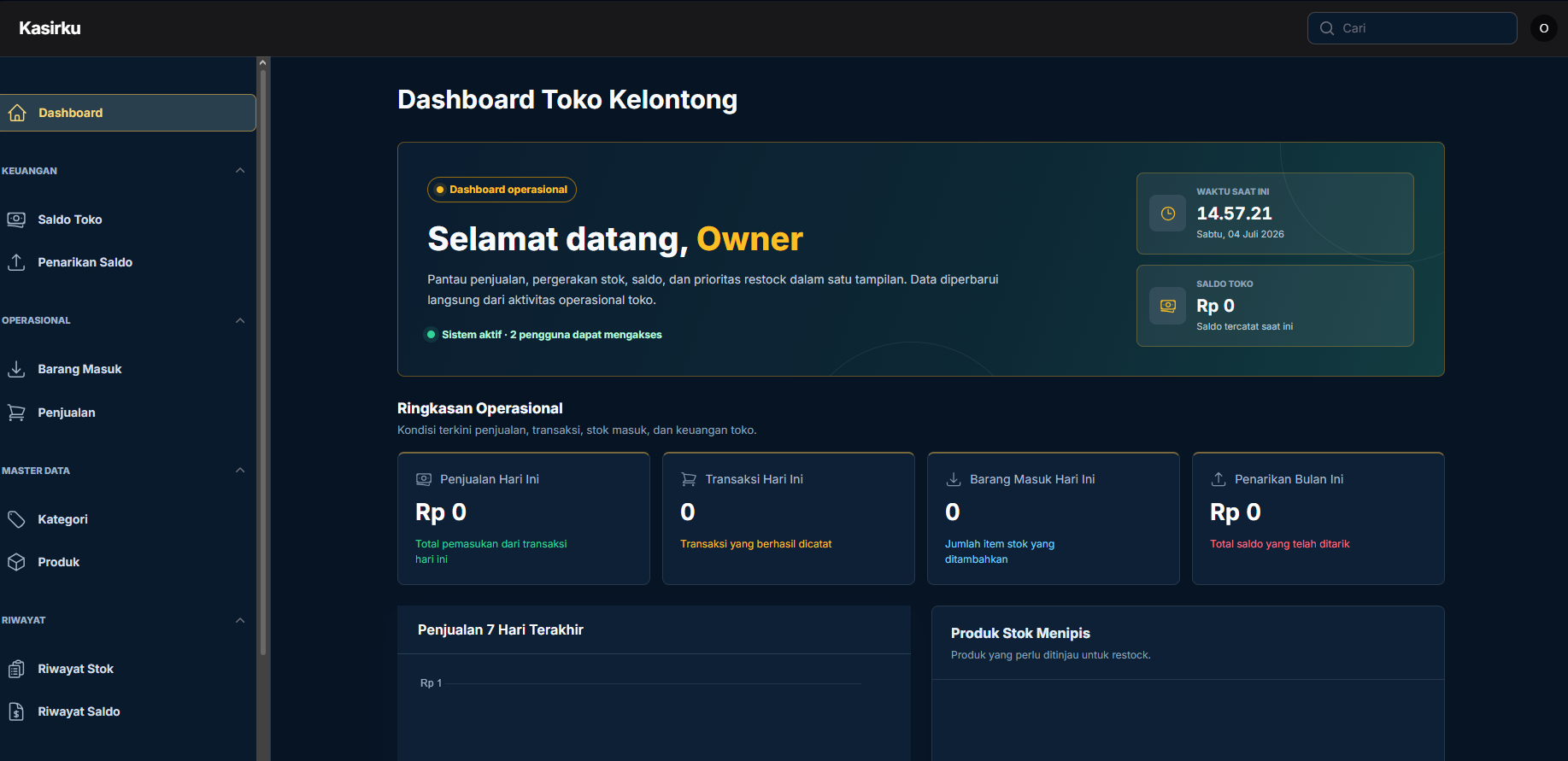The image size is (1568, 761).
Task: Click the Riwayat Saldo document icon
Action: point(16,711)
